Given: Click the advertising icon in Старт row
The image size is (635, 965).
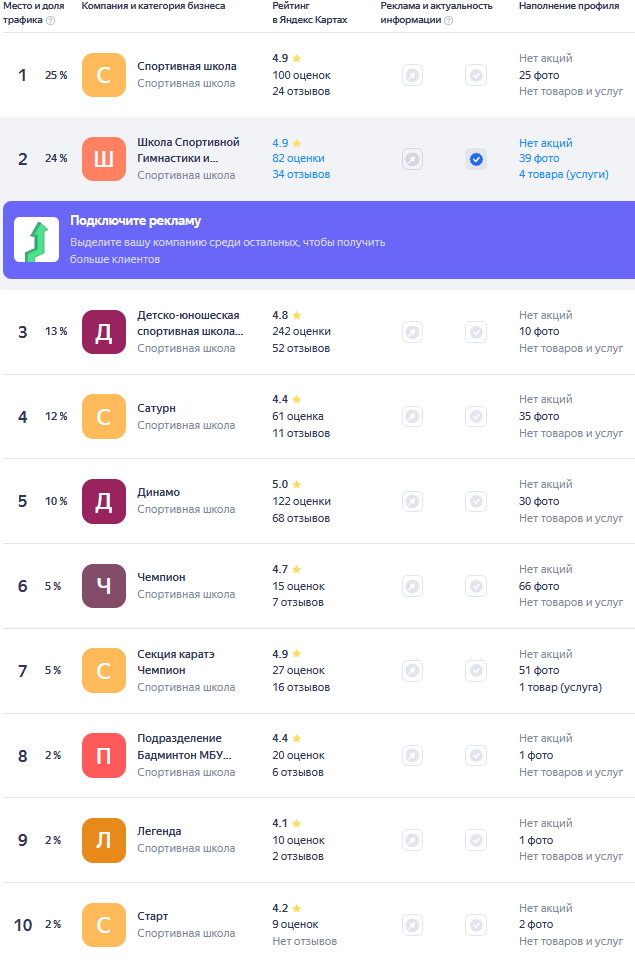Looking at the screenshot, I should click(412, 924).
